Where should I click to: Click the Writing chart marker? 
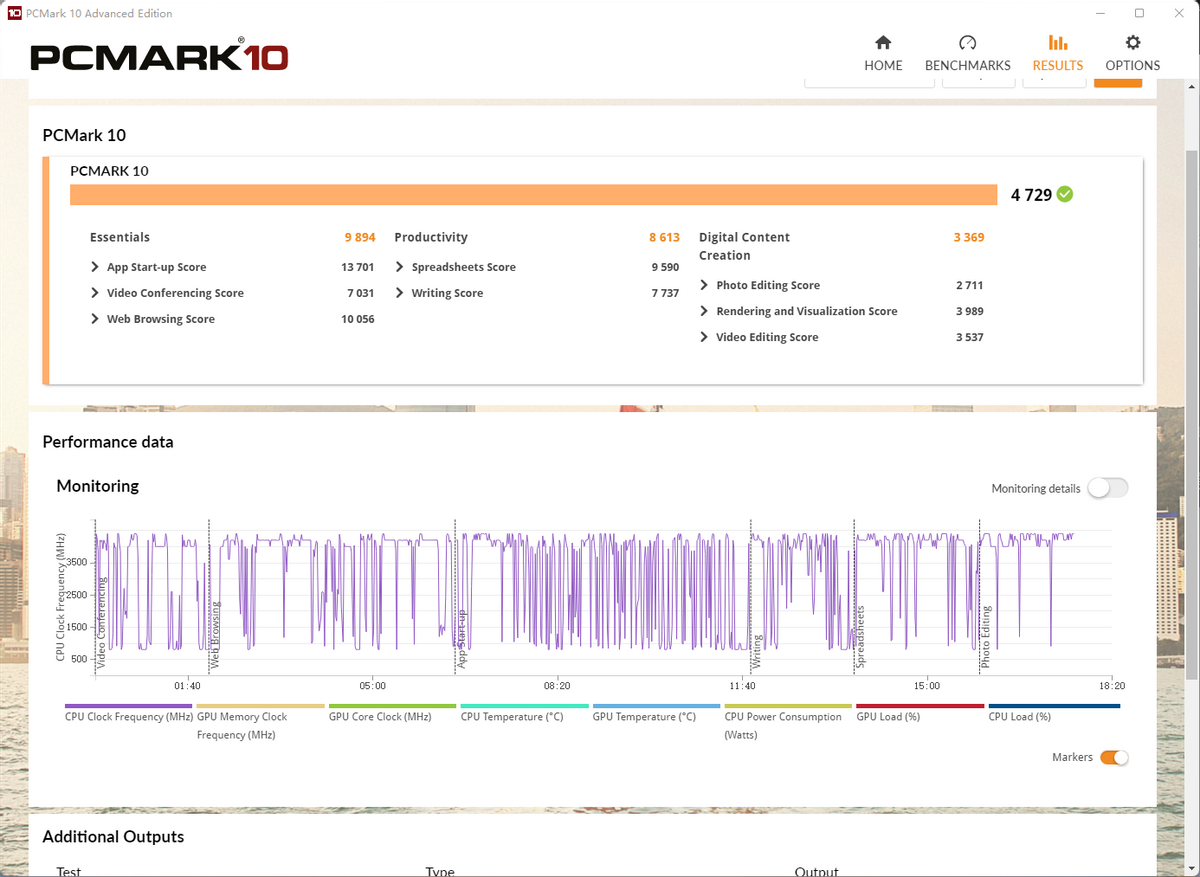(757, 651)
